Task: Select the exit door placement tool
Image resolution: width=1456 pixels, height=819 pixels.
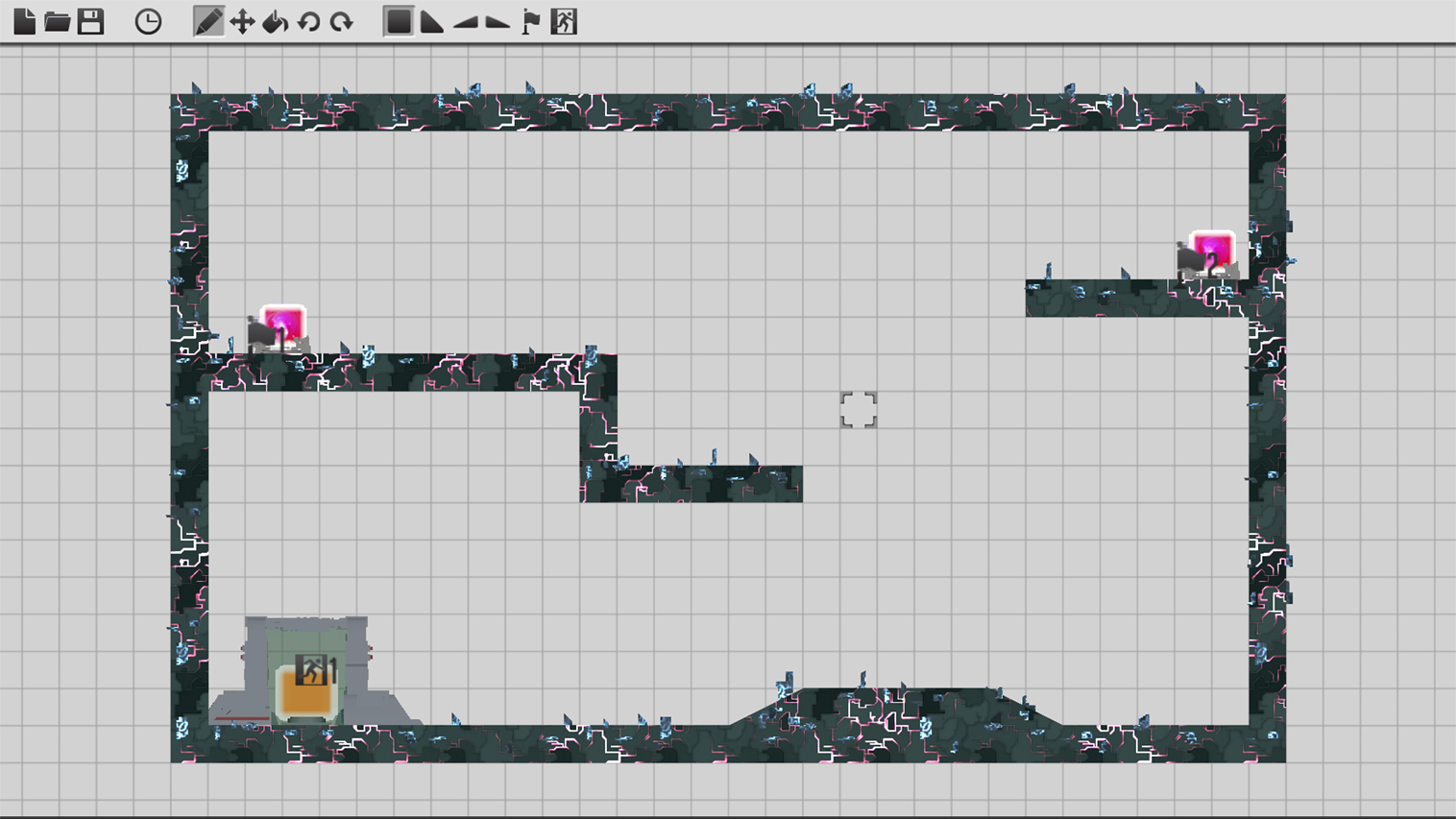Action: coord(564,21)
